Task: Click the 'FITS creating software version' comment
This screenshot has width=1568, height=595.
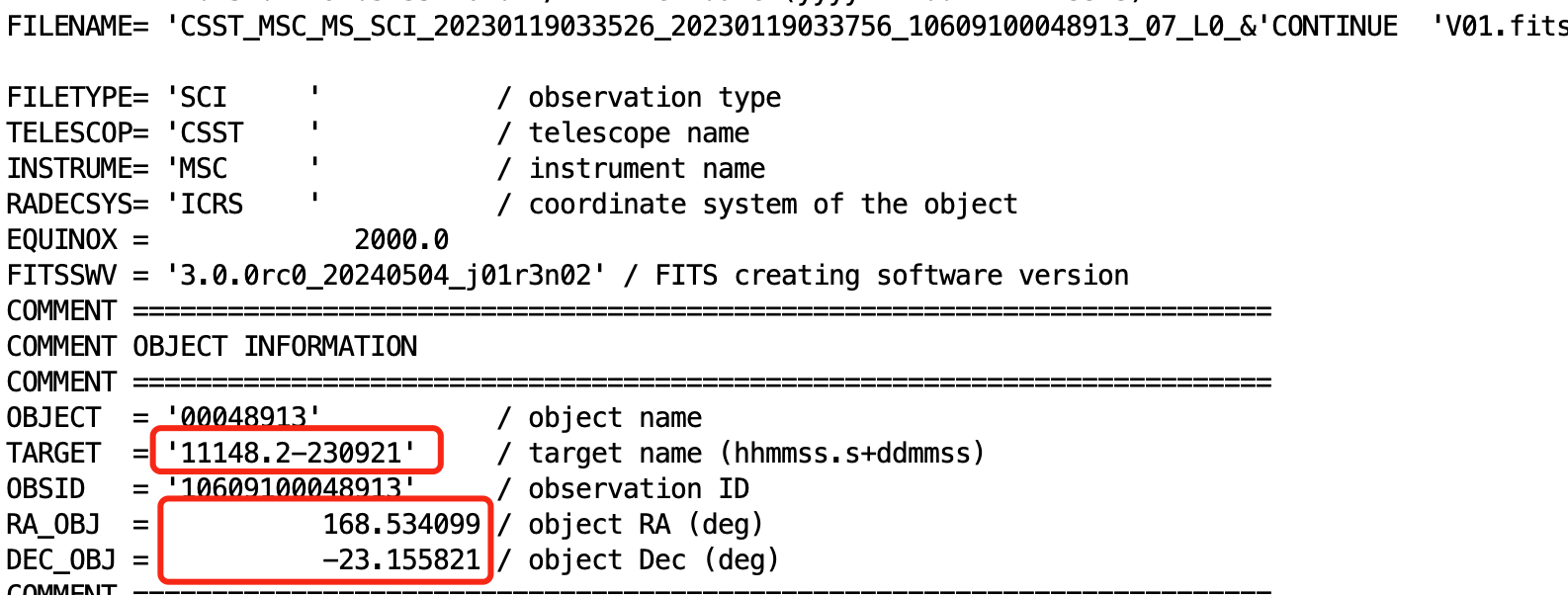Action: point(892,275)
